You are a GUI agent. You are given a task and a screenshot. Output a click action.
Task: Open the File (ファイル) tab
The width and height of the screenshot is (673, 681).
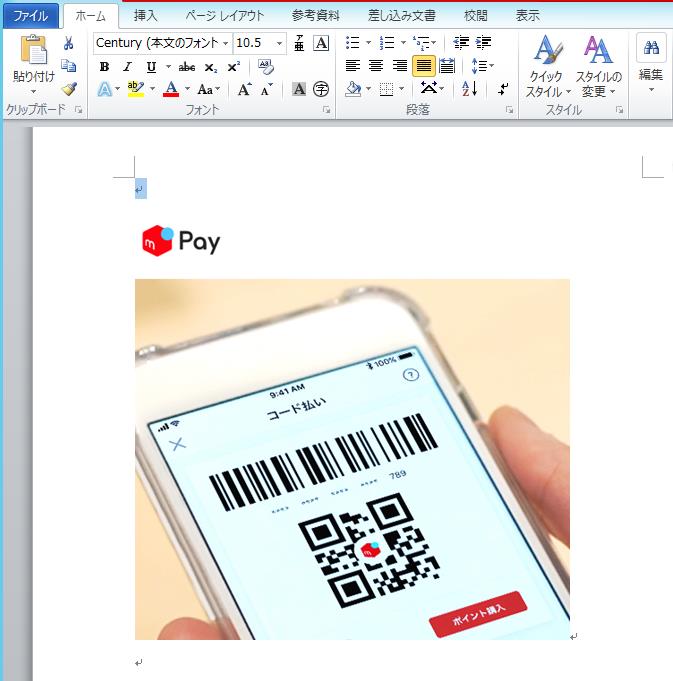pos(31,16)
